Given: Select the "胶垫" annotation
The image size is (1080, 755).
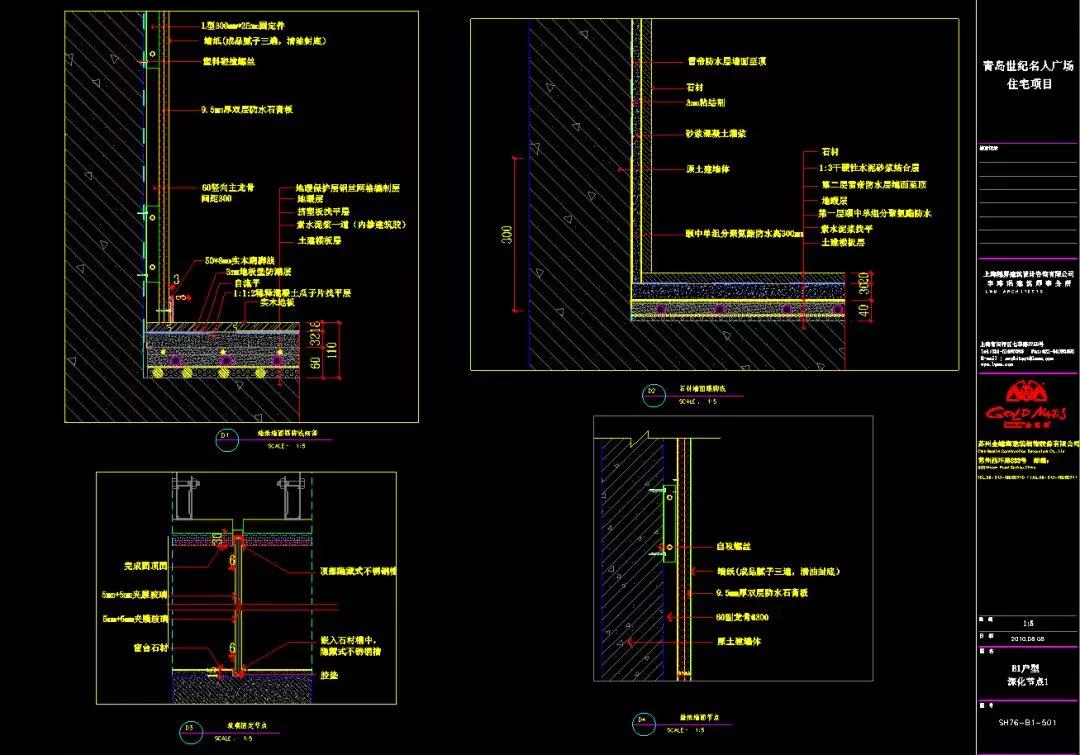Looking at the screenshot, I should (x=329, y=675).
